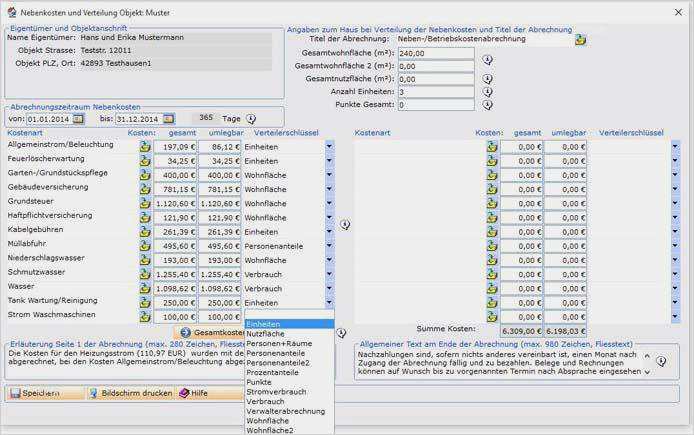Click Bildschirm drucken button
Viewport: 694px width, 435px height.
tap(131, 393)
